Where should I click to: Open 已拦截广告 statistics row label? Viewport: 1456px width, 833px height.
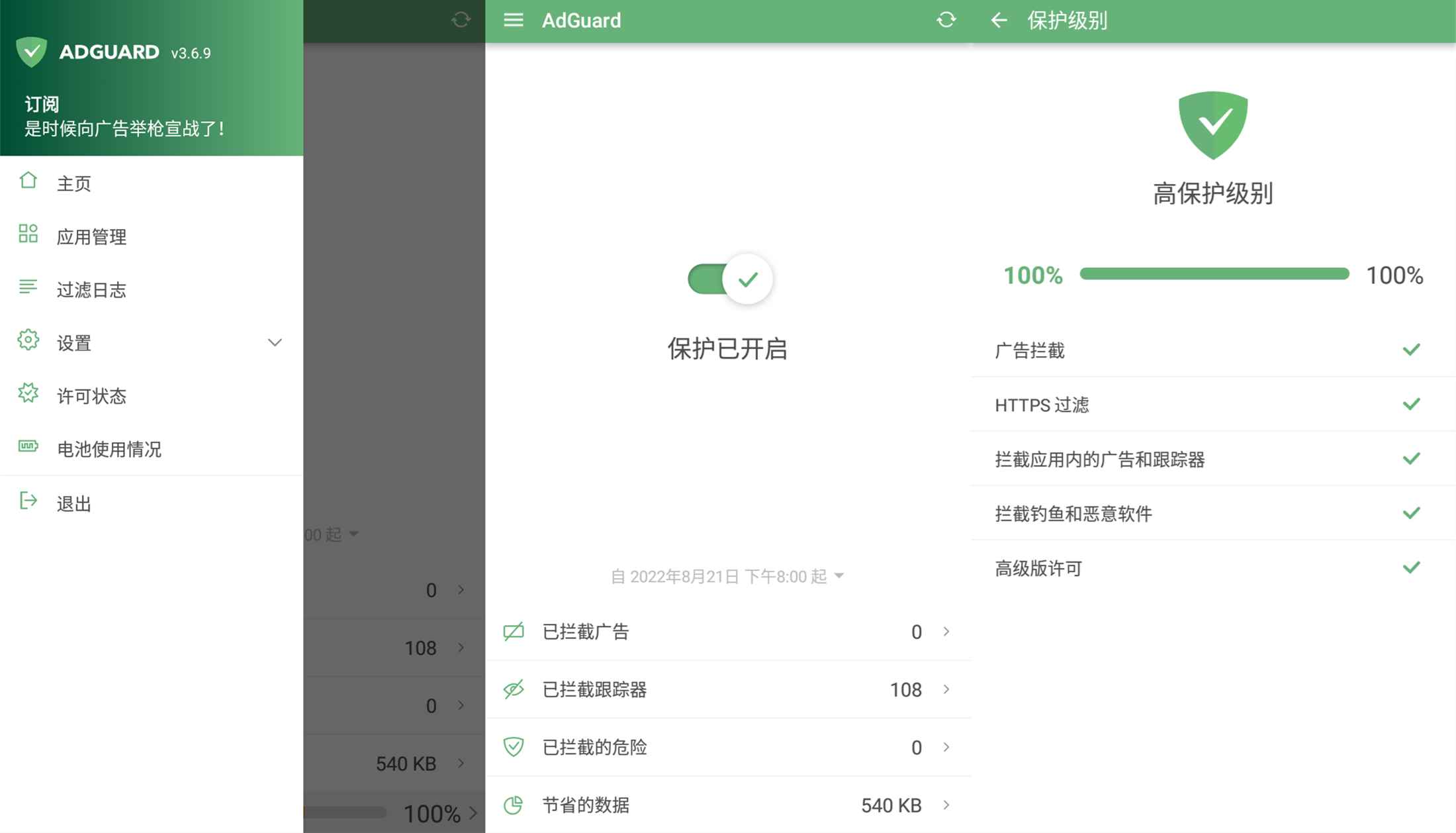[585, 632]
